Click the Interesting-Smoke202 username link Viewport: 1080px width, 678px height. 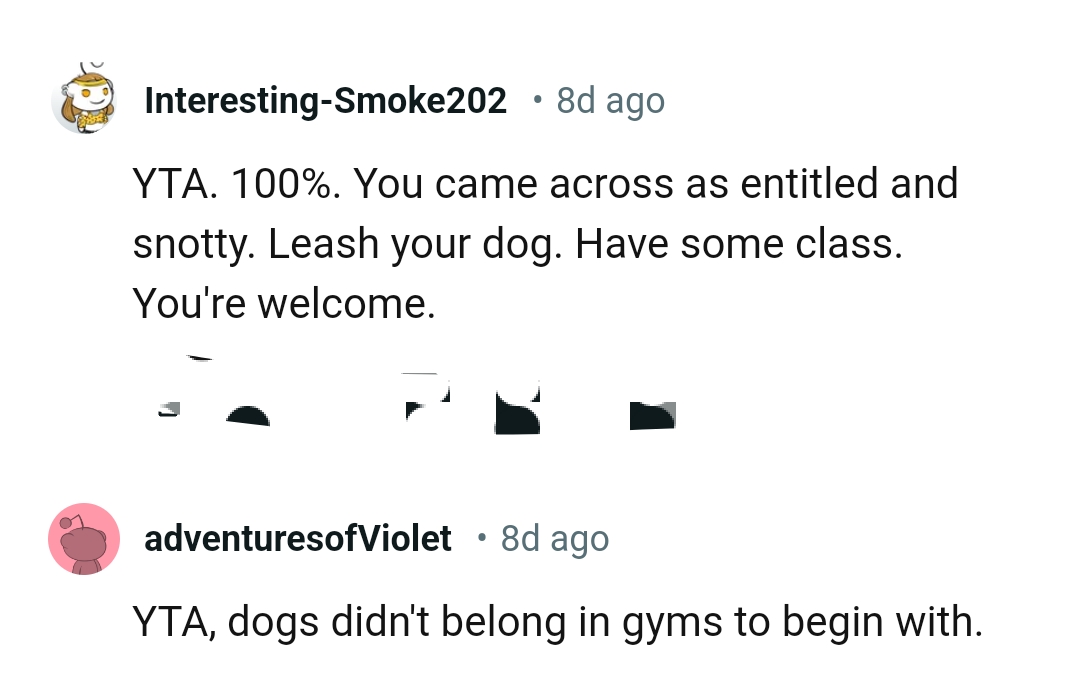point(325,99)
